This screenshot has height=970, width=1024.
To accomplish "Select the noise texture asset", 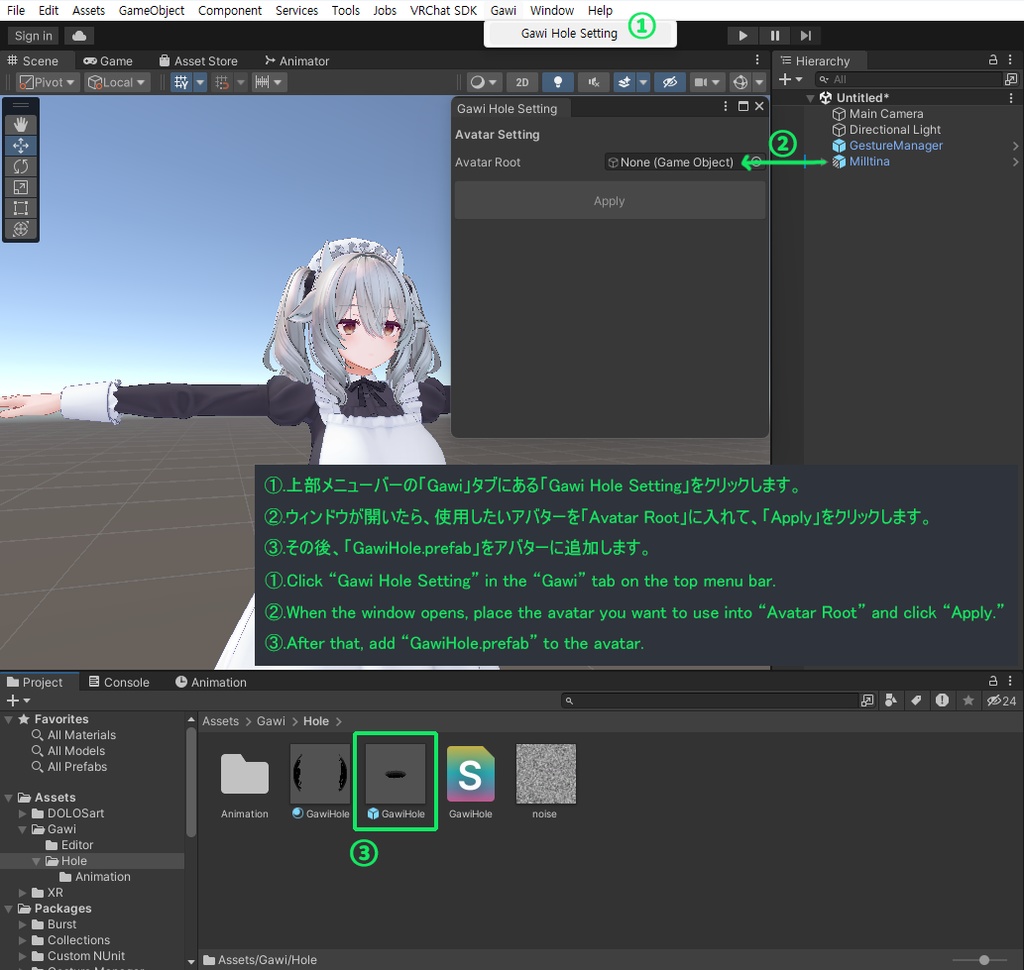I will [545, 781].
